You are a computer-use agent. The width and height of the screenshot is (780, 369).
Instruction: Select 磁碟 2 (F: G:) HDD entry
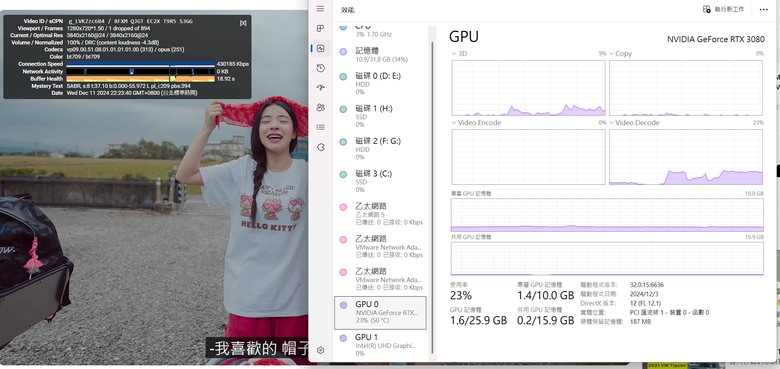click(381, 149)
